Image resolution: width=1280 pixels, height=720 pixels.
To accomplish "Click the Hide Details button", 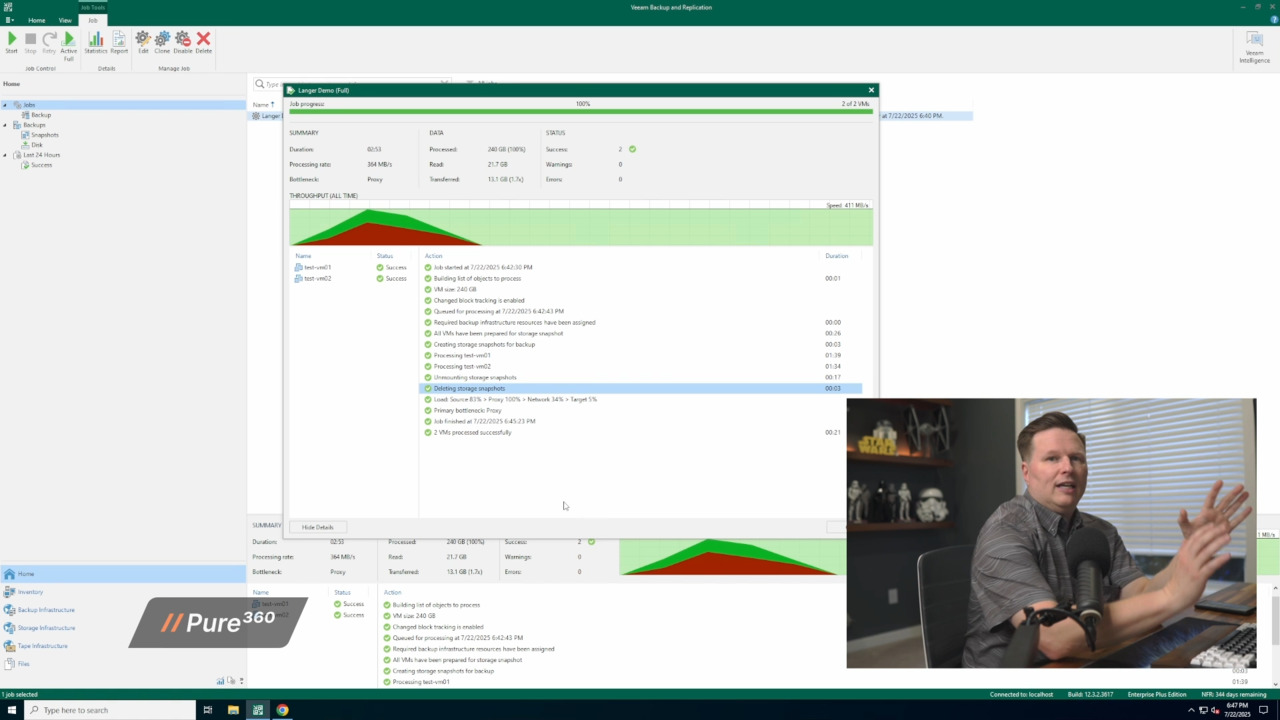I will coord(317,527).
